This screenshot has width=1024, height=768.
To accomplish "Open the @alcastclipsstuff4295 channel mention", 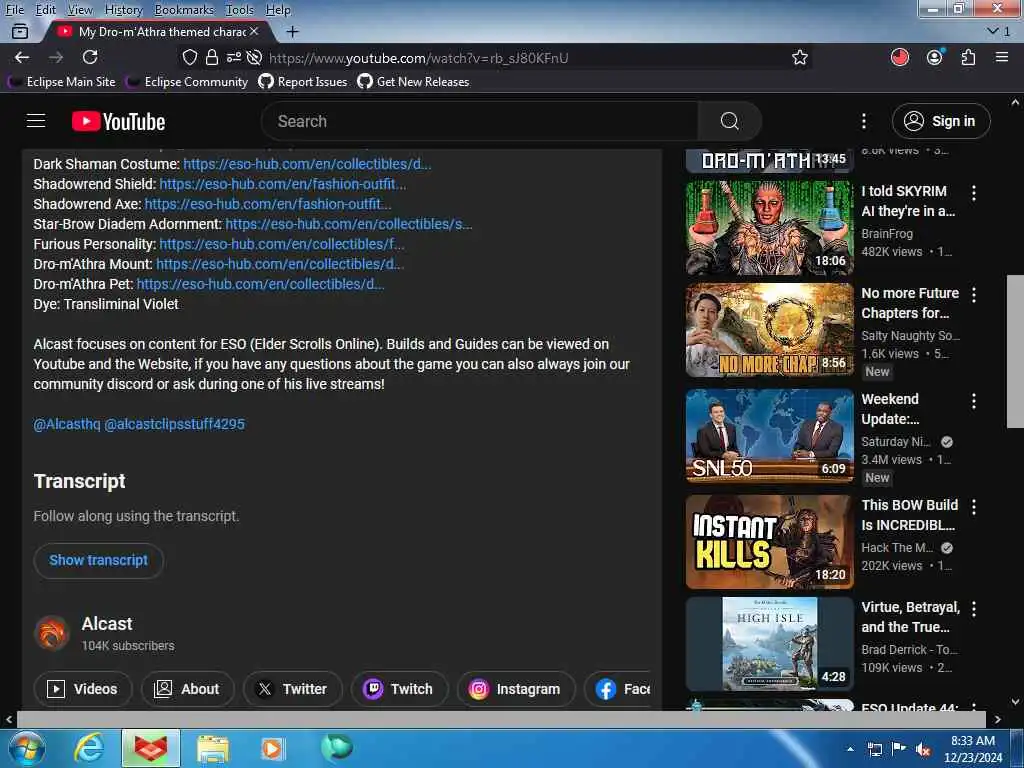I will coord(174,424).
